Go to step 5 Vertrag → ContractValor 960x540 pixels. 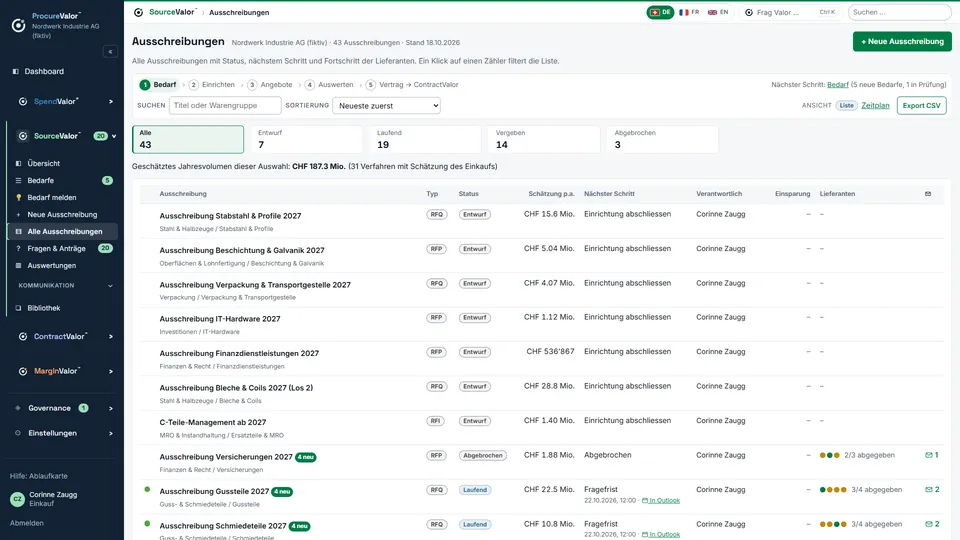pos(412,84)
